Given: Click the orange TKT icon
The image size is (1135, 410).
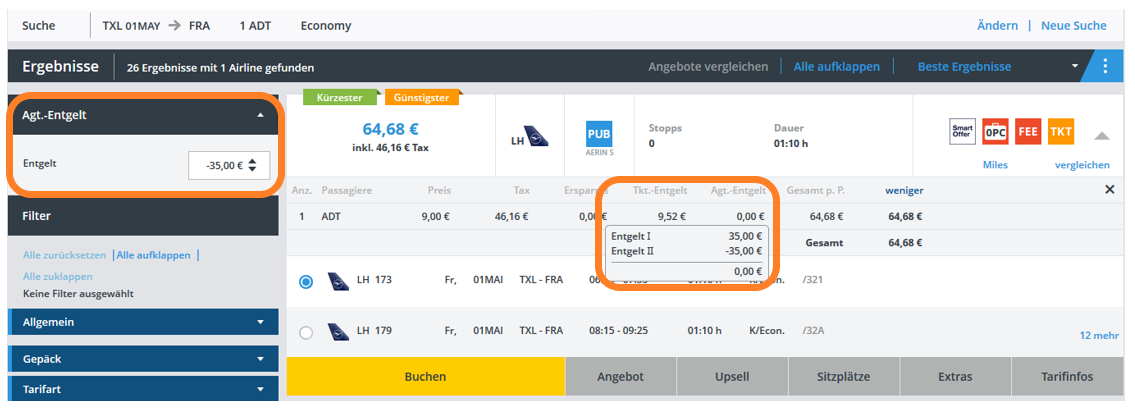Looking at the screenshot, I should pos(1061,132).
